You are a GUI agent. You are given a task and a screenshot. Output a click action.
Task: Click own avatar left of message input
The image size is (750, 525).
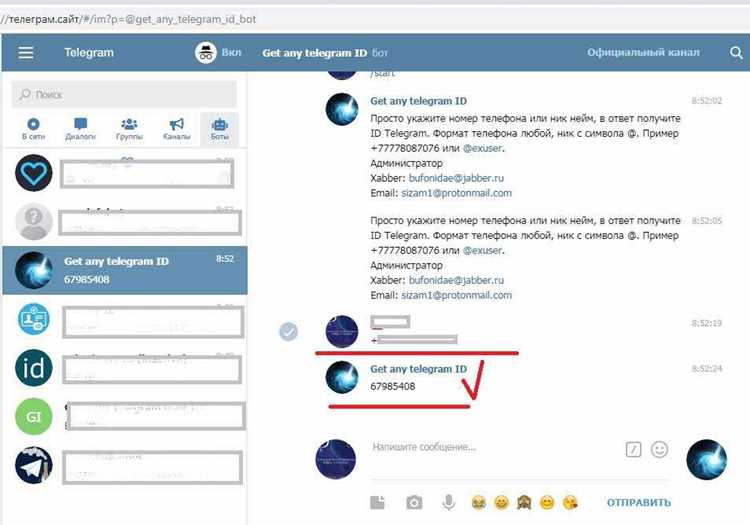click(336, 459)
